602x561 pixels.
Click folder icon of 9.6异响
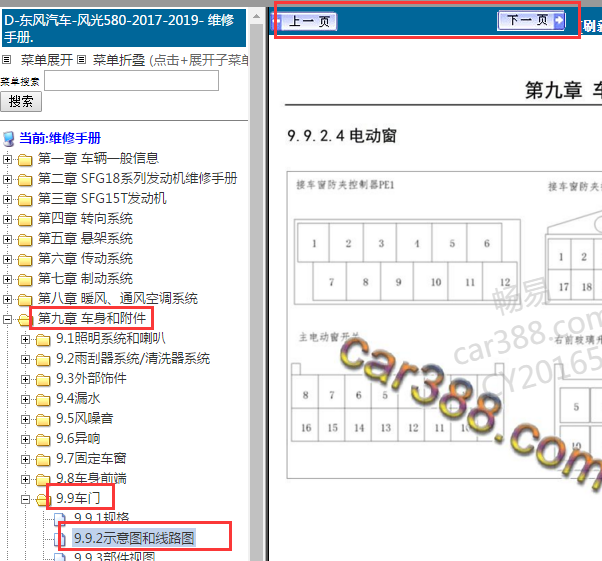coord(43,439)
